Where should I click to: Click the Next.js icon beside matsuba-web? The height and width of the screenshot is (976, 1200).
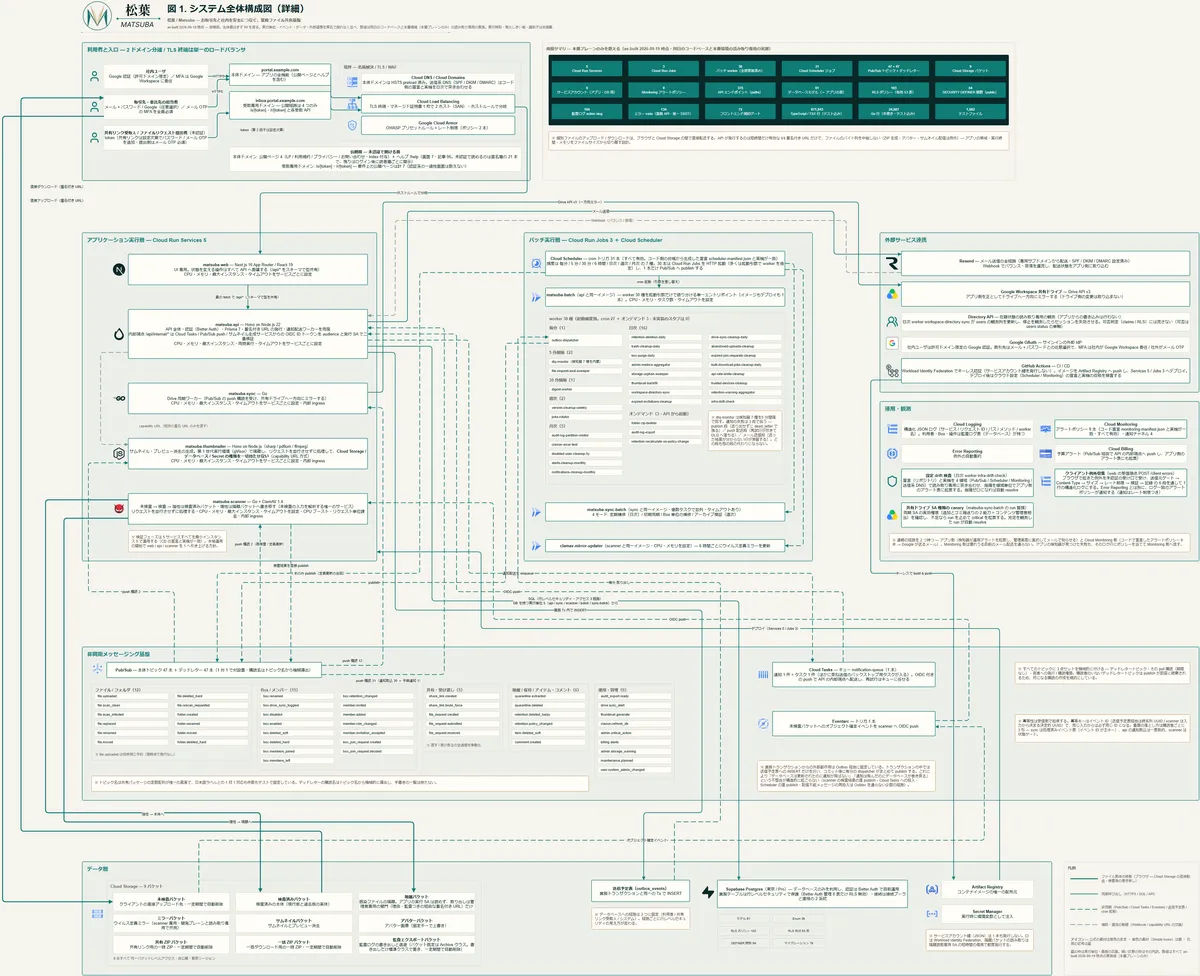(118, 271)
